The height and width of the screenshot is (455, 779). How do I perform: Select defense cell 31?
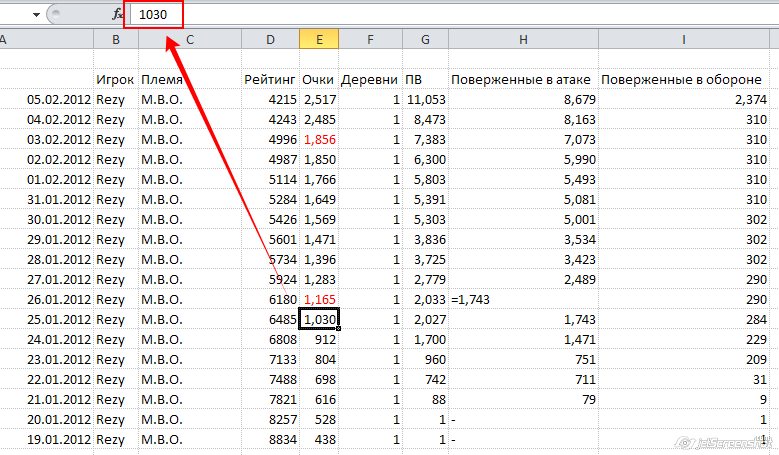[x=684, y=379]
